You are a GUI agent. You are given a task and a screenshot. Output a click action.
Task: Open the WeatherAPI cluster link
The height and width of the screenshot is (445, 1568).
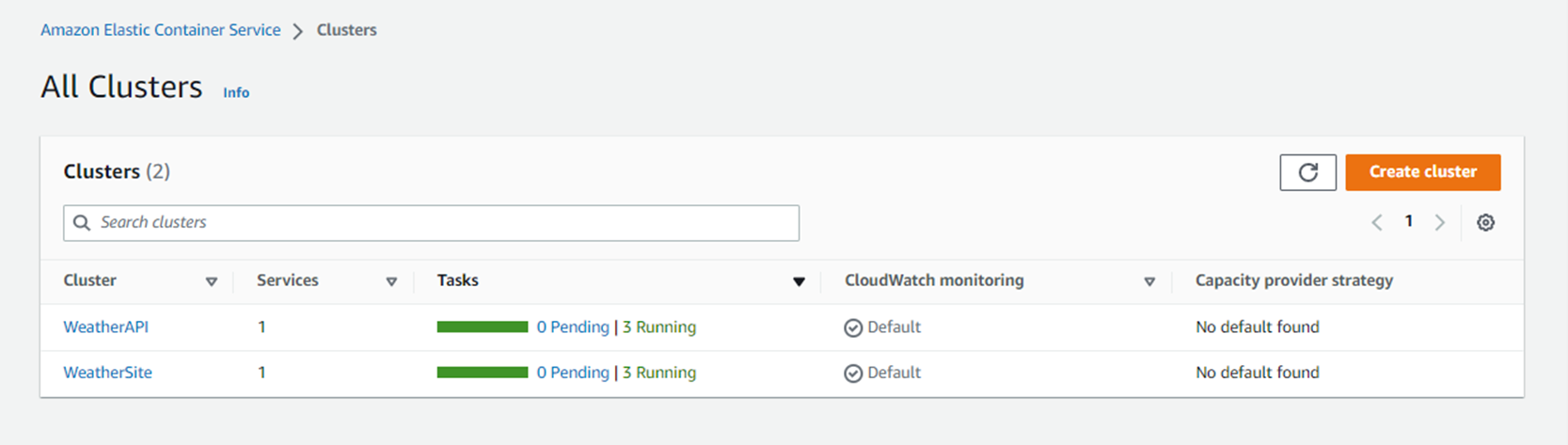pos(105,327)
